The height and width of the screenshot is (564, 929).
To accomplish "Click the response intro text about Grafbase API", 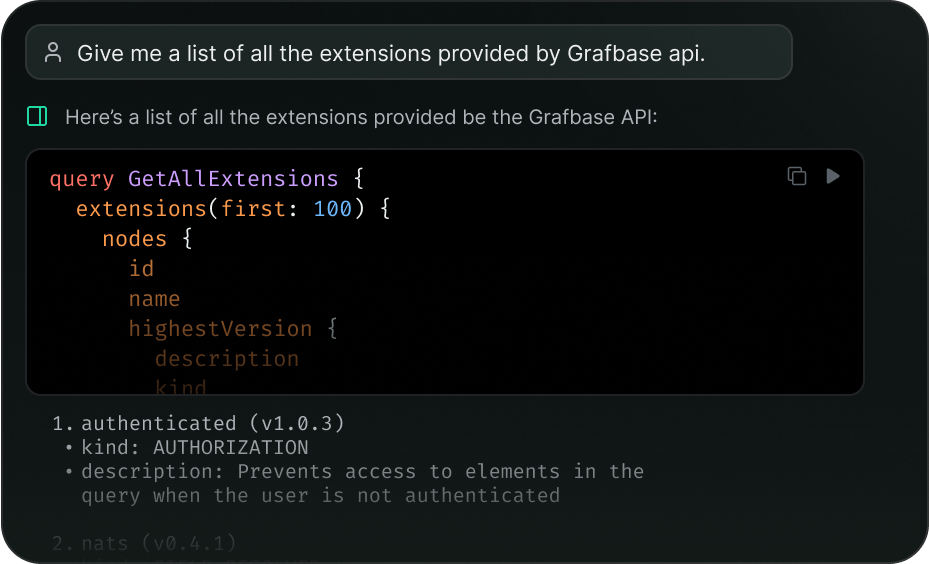I will [360, 117].
